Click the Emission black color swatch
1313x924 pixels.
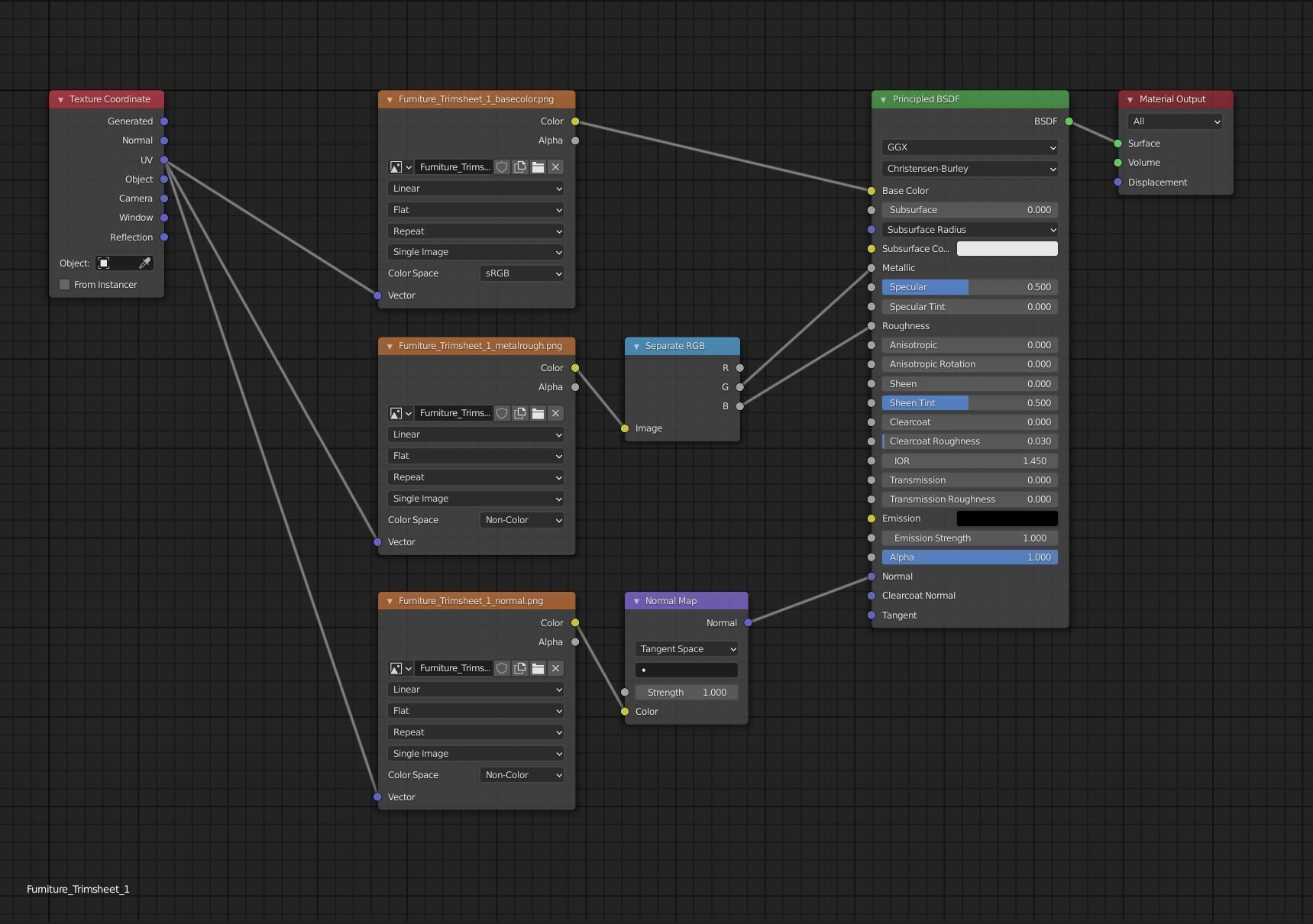point(1007,519)
